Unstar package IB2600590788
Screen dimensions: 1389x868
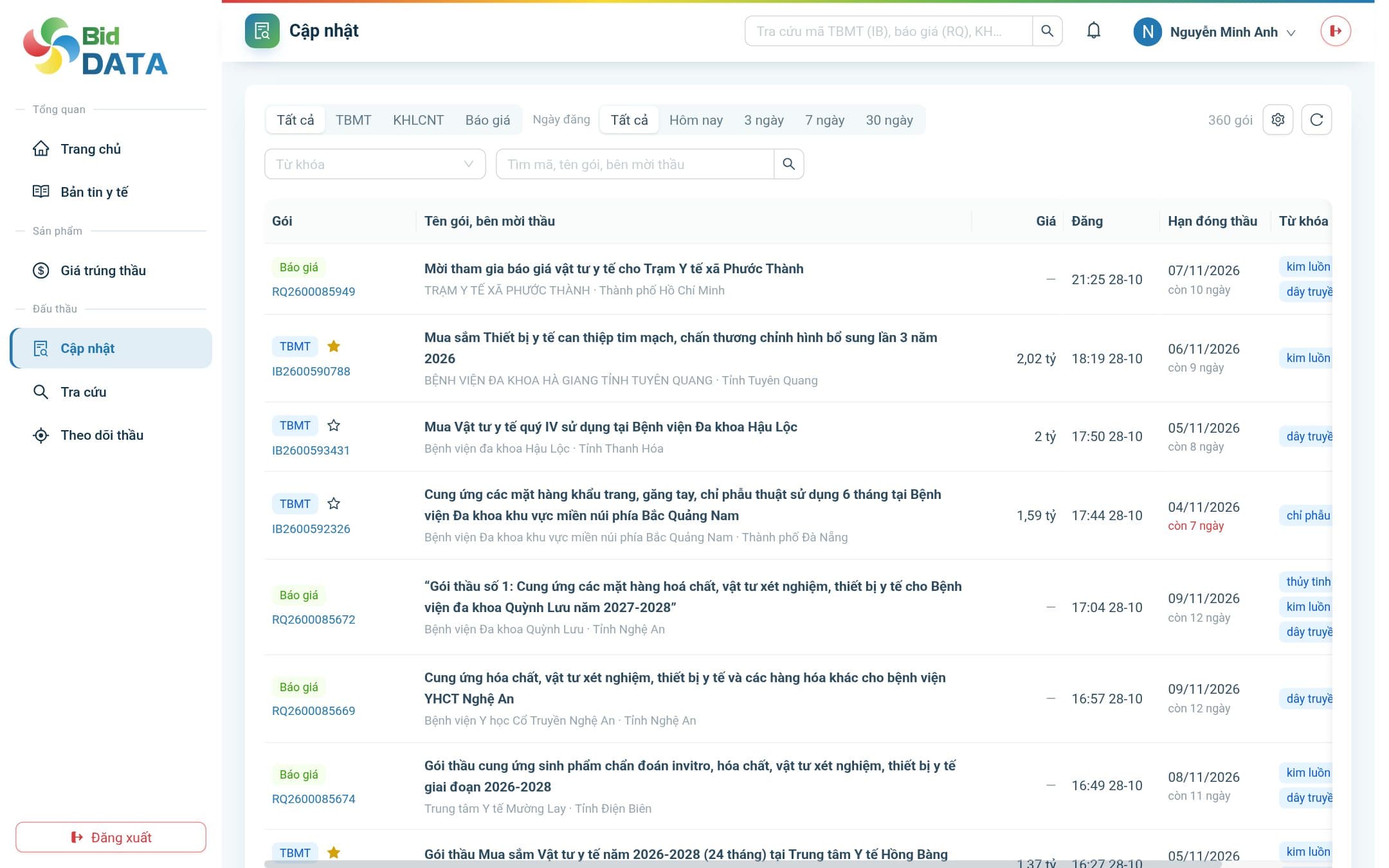(x=334, y=347)
